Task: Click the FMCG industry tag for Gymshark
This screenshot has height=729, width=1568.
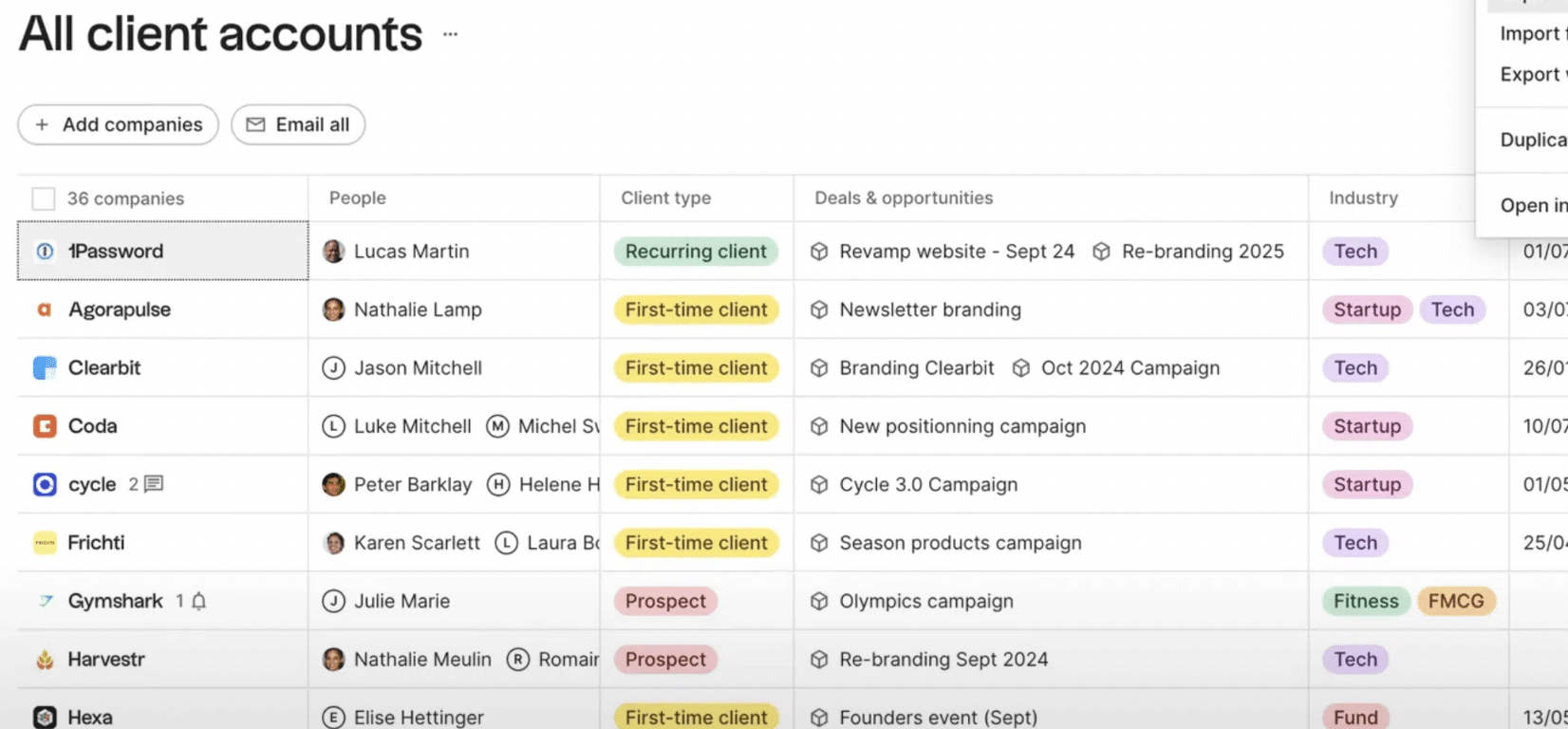Action: coord(1456,601)
